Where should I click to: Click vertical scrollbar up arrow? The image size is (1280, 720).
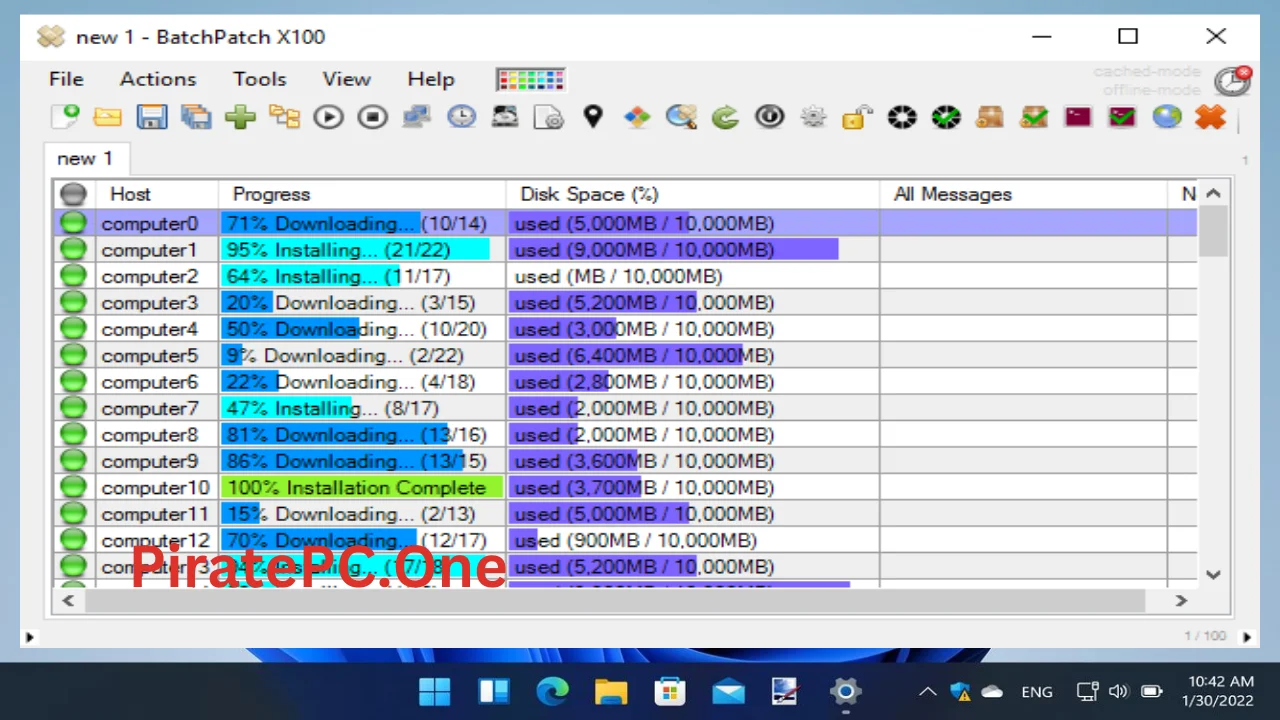(1213, 194)
